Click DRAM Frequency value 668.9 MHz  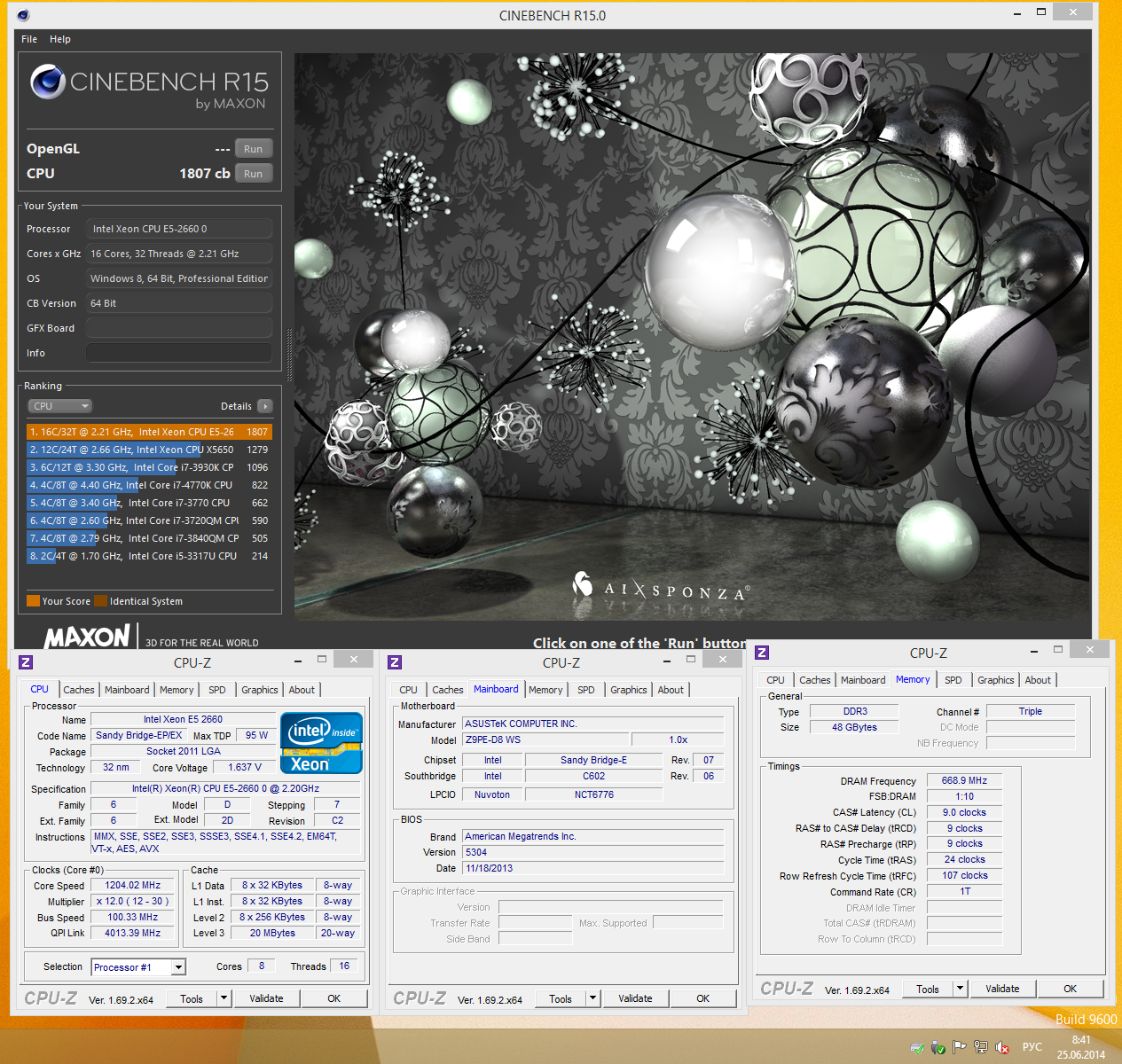964,780
